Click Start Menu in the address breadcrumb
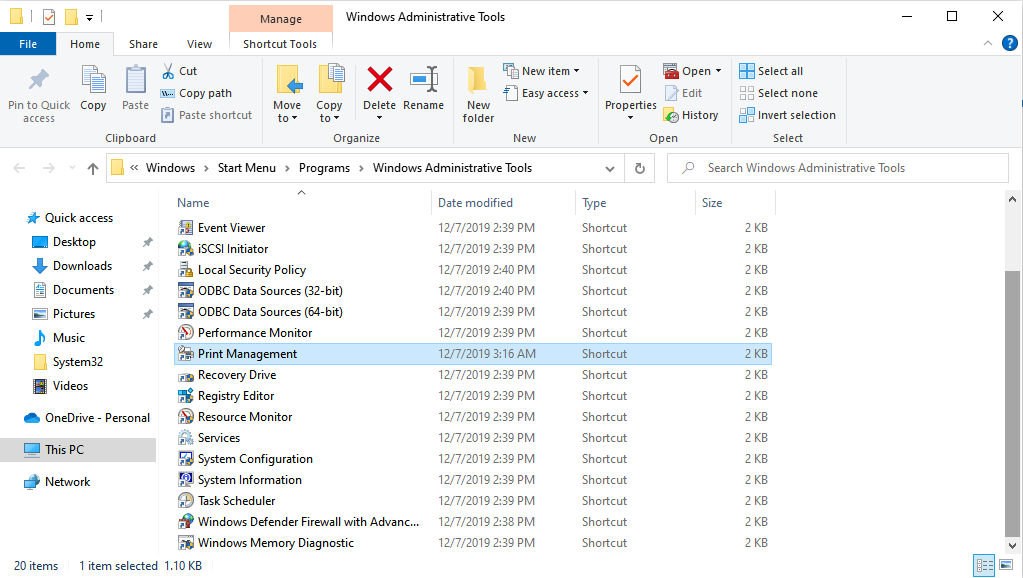 [247, 168]
